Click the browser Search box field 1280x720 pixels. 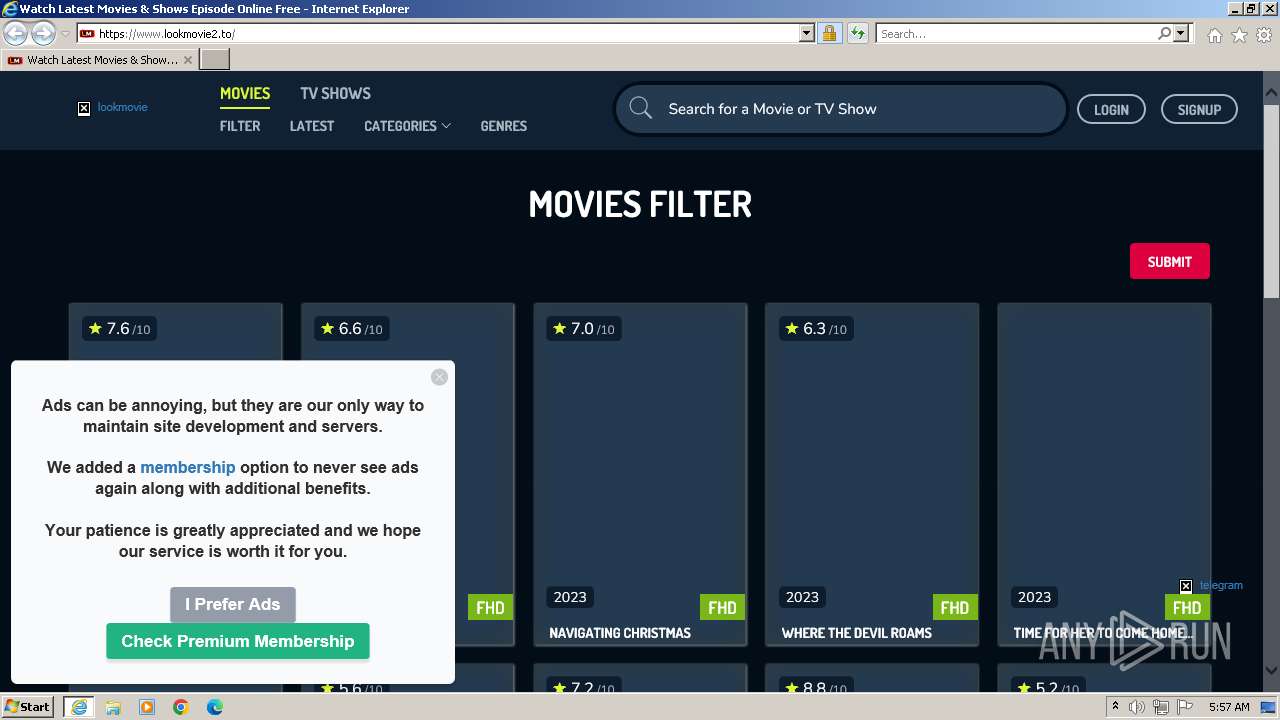coord(1016,33)
